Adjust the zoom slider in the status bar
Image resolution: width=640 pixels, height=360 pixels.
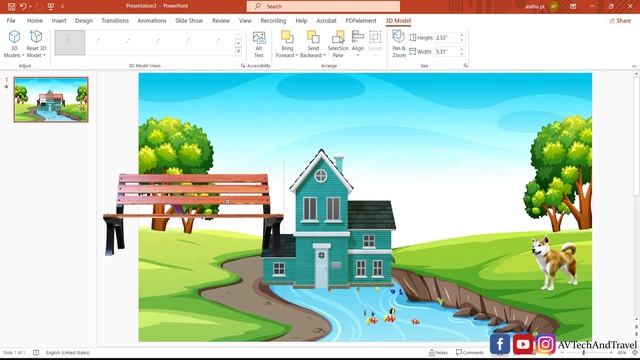coord(584,353)
